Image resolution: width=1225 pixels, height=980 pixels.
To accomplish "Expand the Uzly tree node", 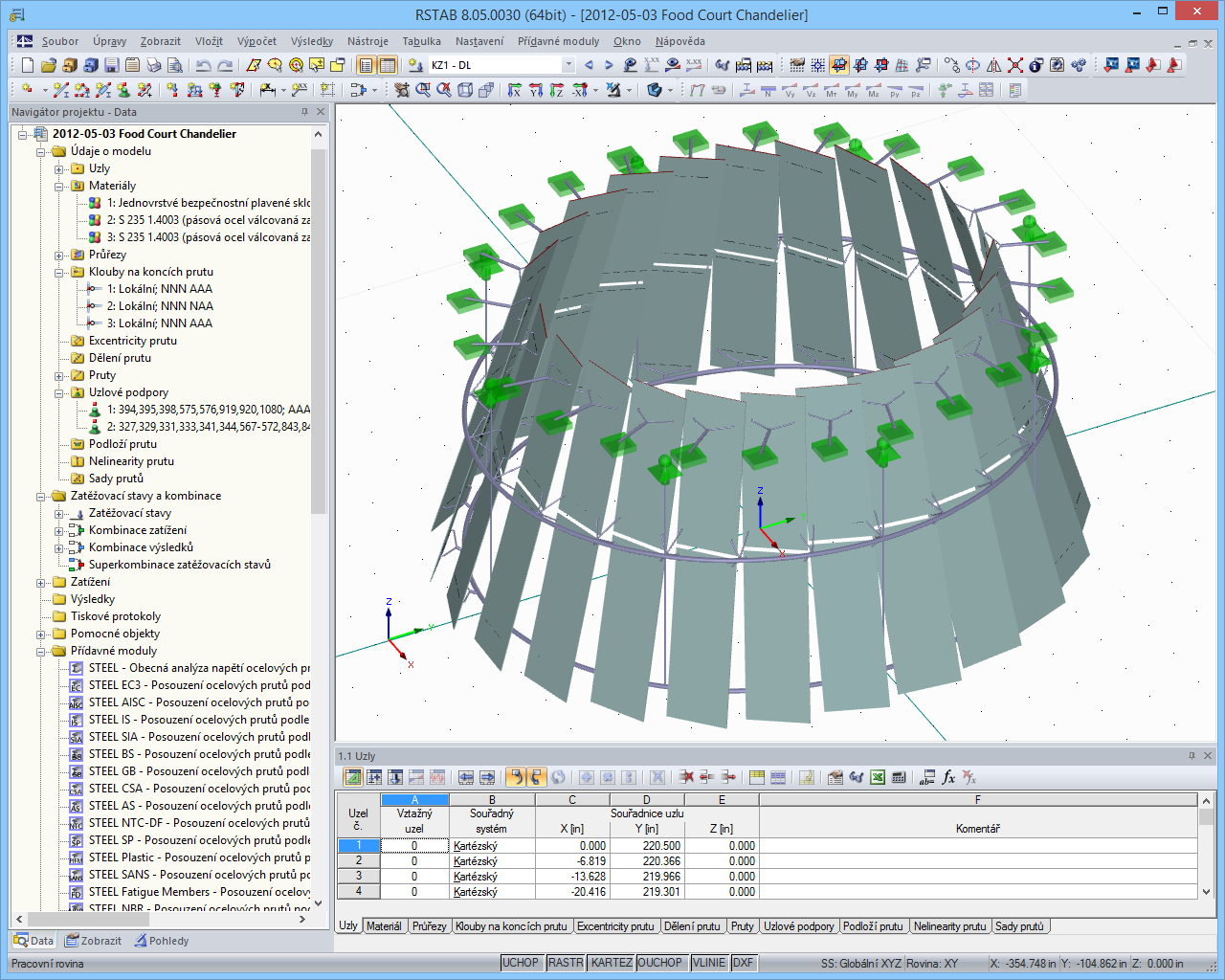I will tap(59, 168).
